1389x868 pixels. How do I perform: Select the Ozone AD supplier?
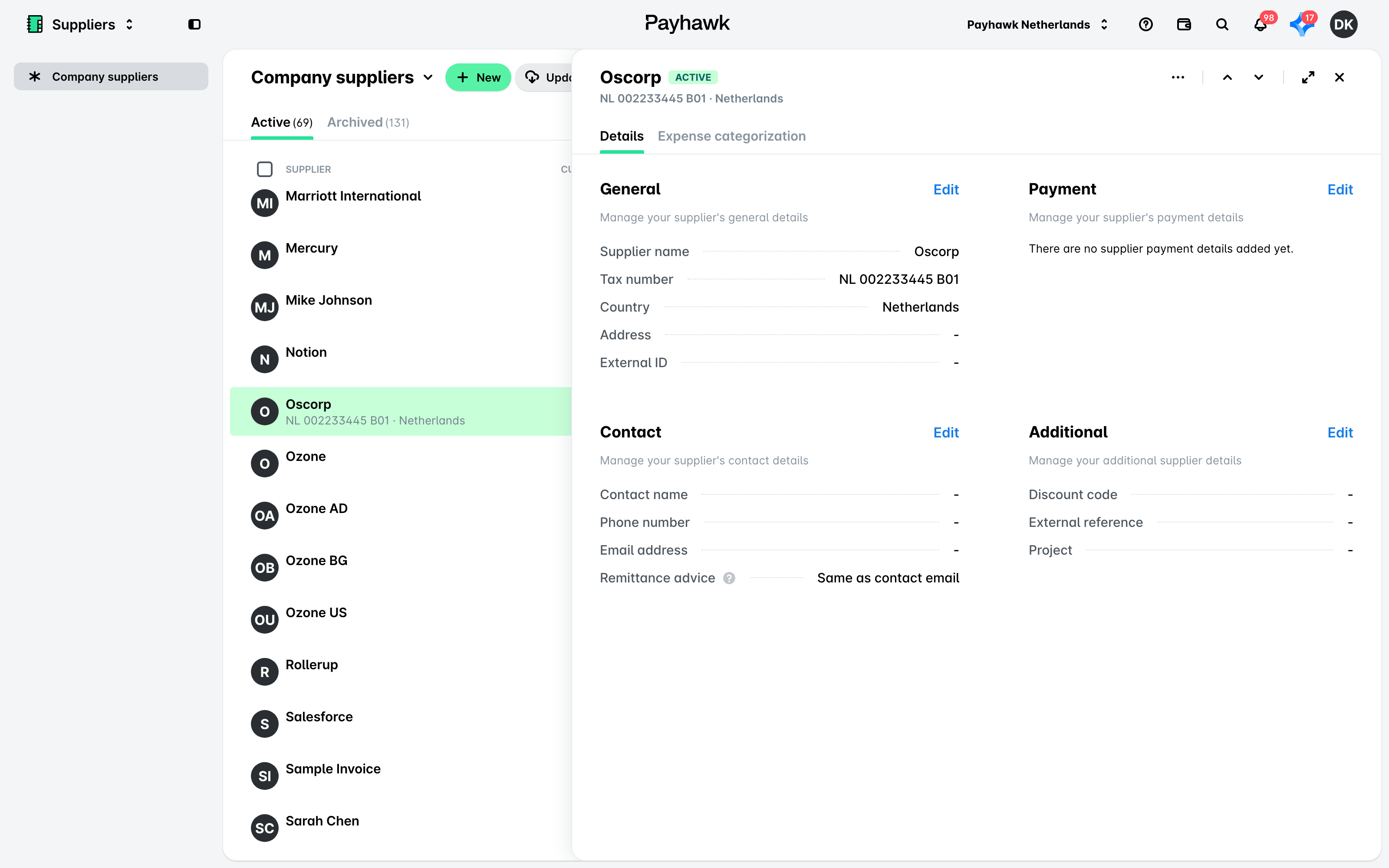(x=401, y=516)
